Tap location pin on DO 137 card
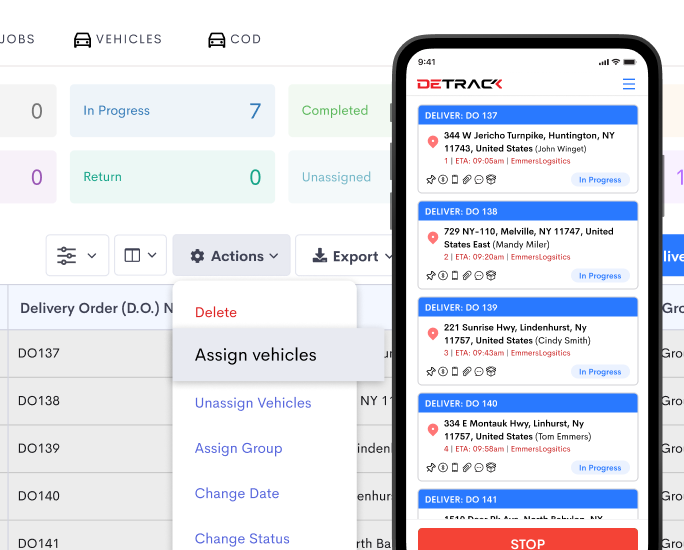This screenshot has height=550, width=684. click(x=433, y=142)
